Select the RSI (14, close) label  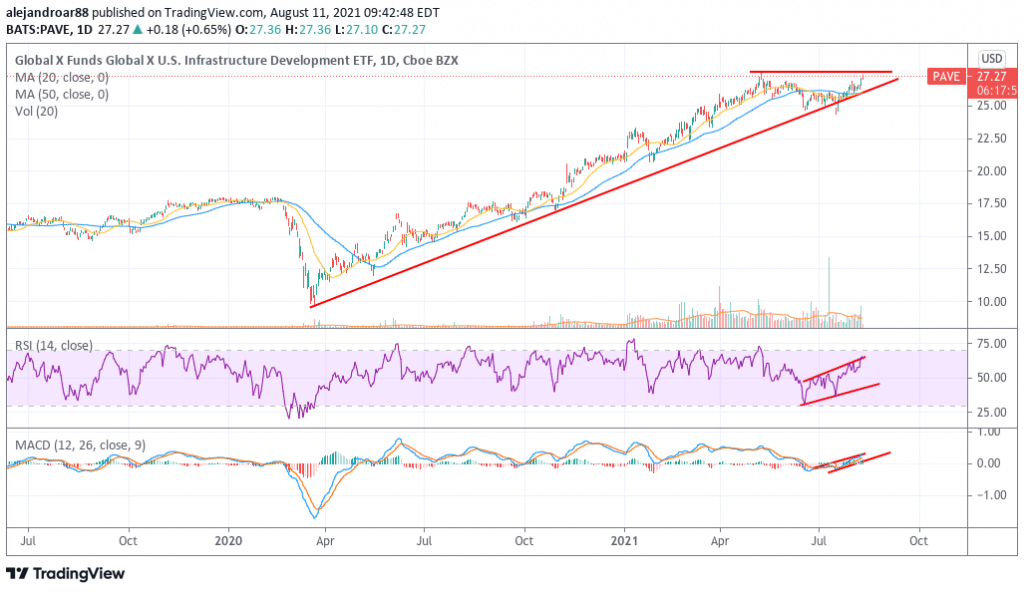point(54,345)
